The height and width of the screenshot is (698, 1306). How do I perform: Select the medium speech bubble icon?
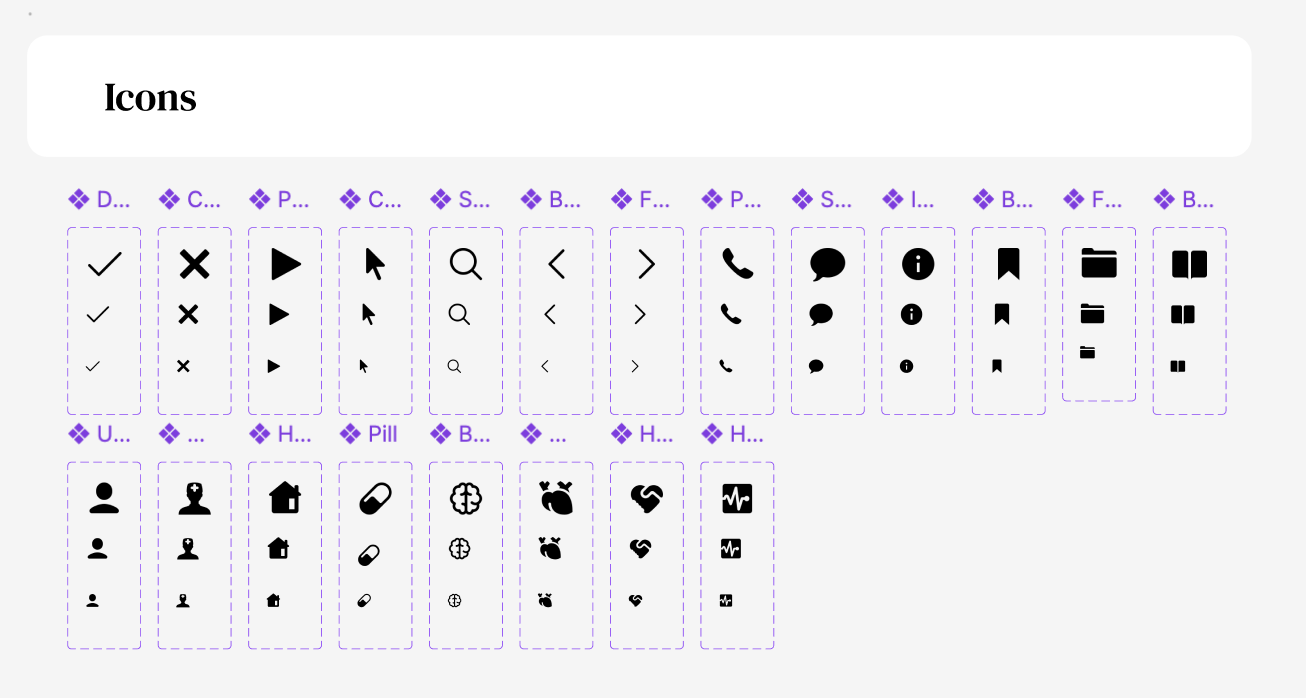tap(821, 314)
